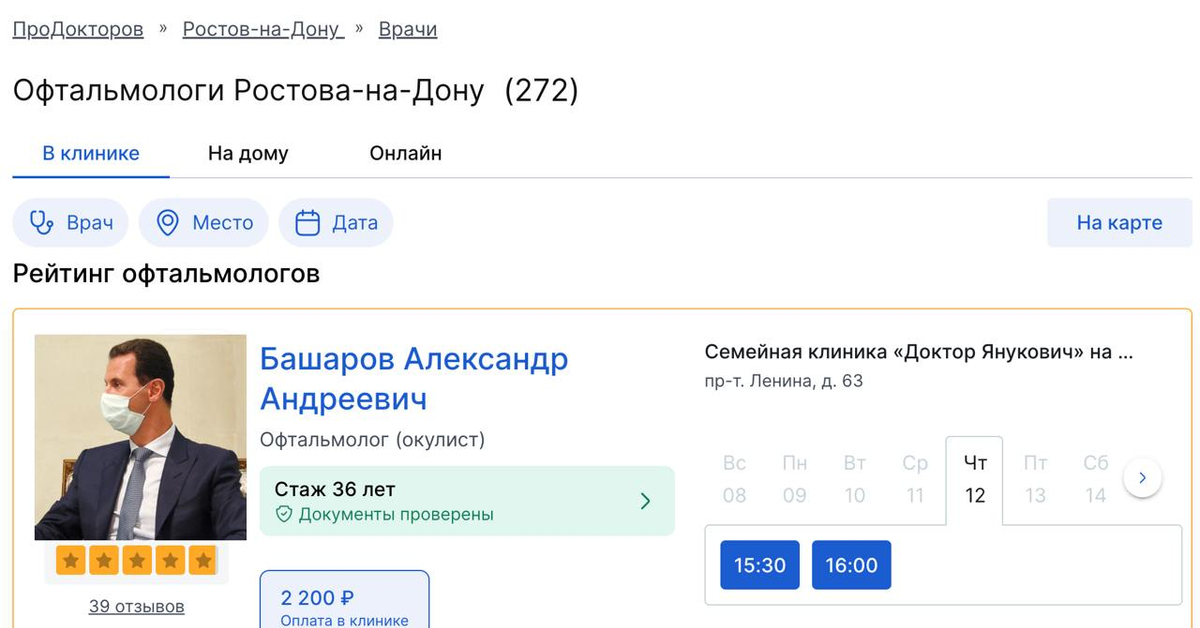Click the location pin icon in Место filter
This screenshot has width=1200, height=628.
pyautogui.click(x=168, y=222)
